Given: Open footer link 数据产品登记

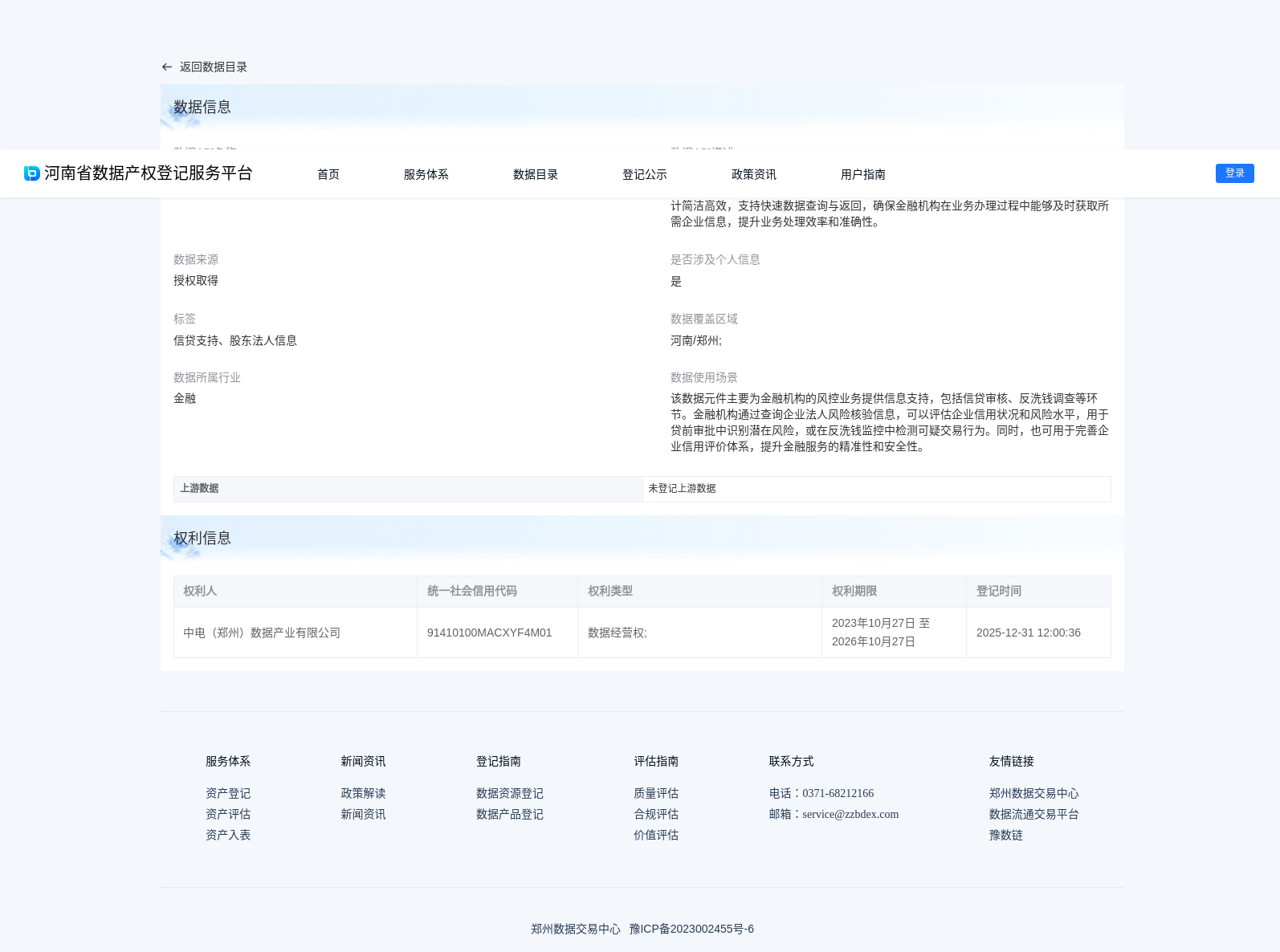Looking at the screenshot, I should (510, 814).
